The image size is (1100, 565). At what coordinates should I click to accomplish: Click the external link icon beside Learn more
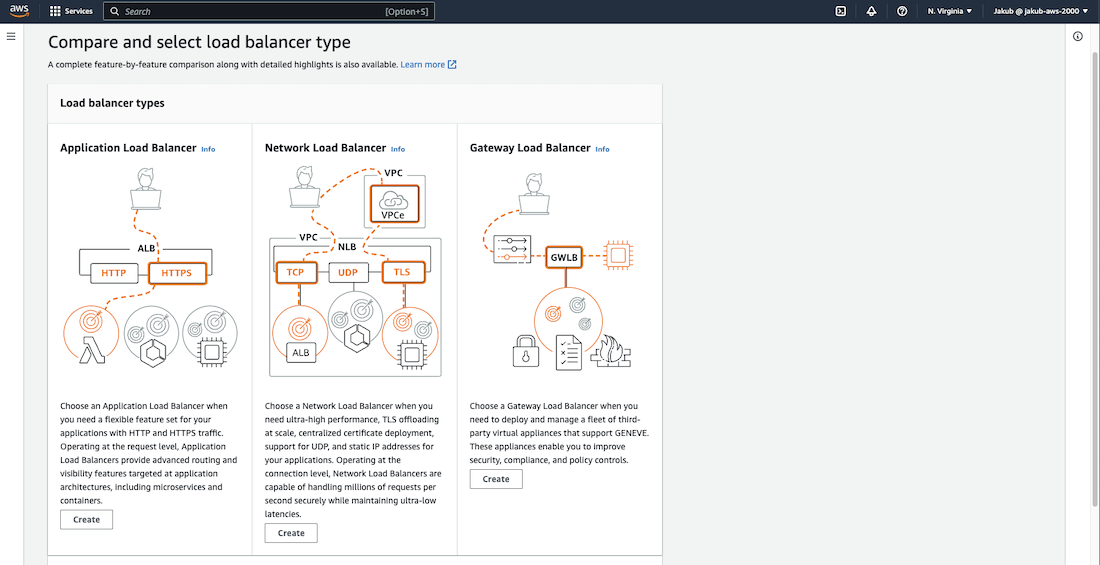pyautogui.click(x=452, y=65)
